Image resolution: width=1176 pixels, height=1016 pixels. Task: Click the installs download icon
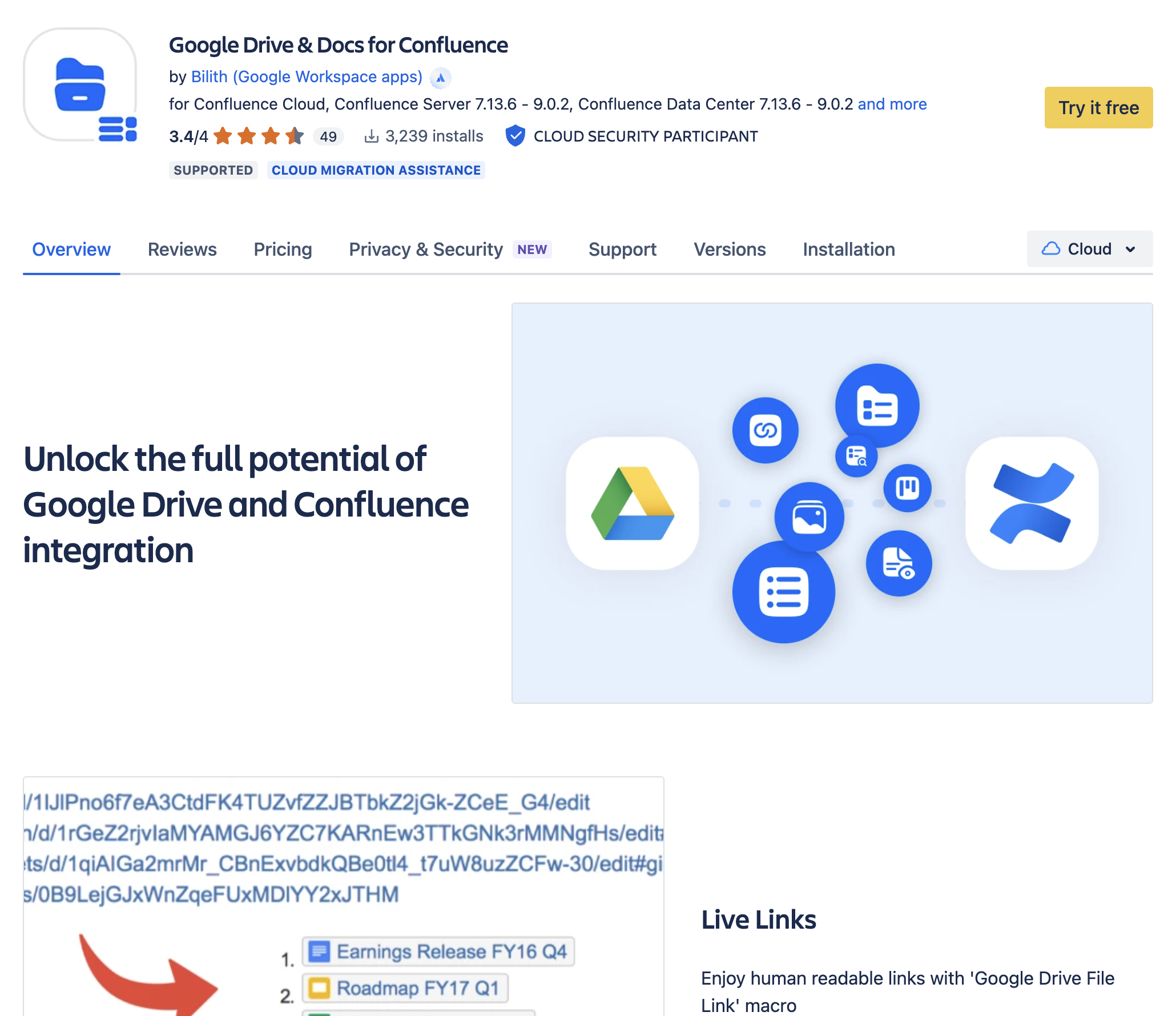tap(371, 136)
